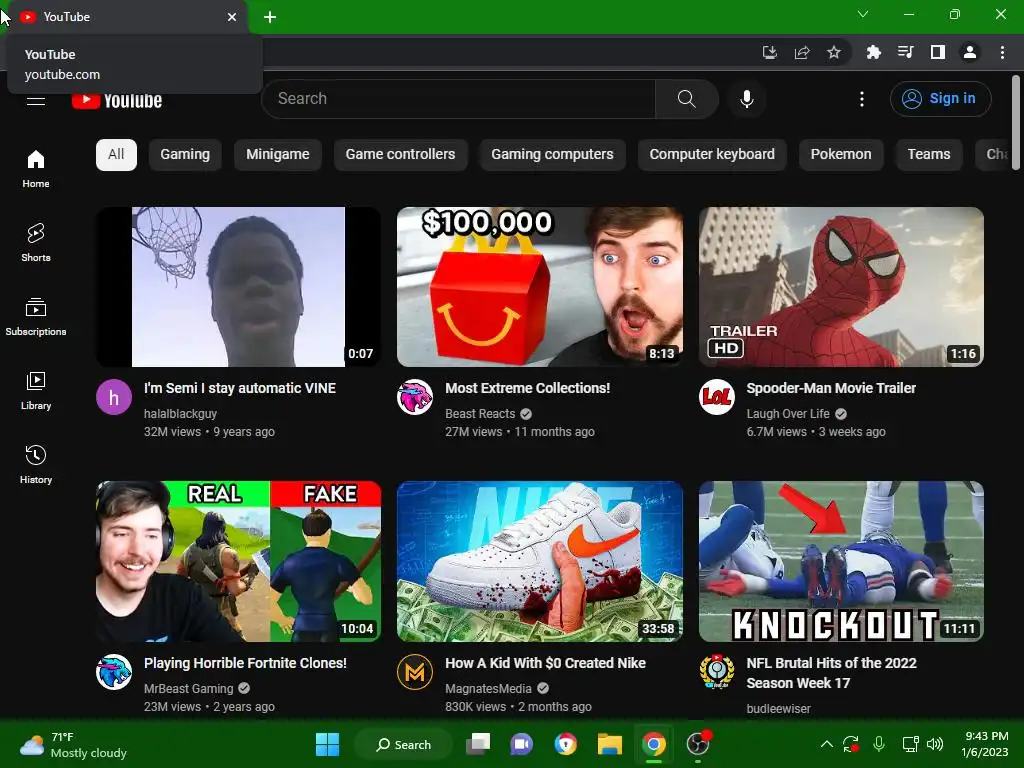1024x768 pixels.
Task: Select the Gaming computers chip
Action: coord(552,155)
